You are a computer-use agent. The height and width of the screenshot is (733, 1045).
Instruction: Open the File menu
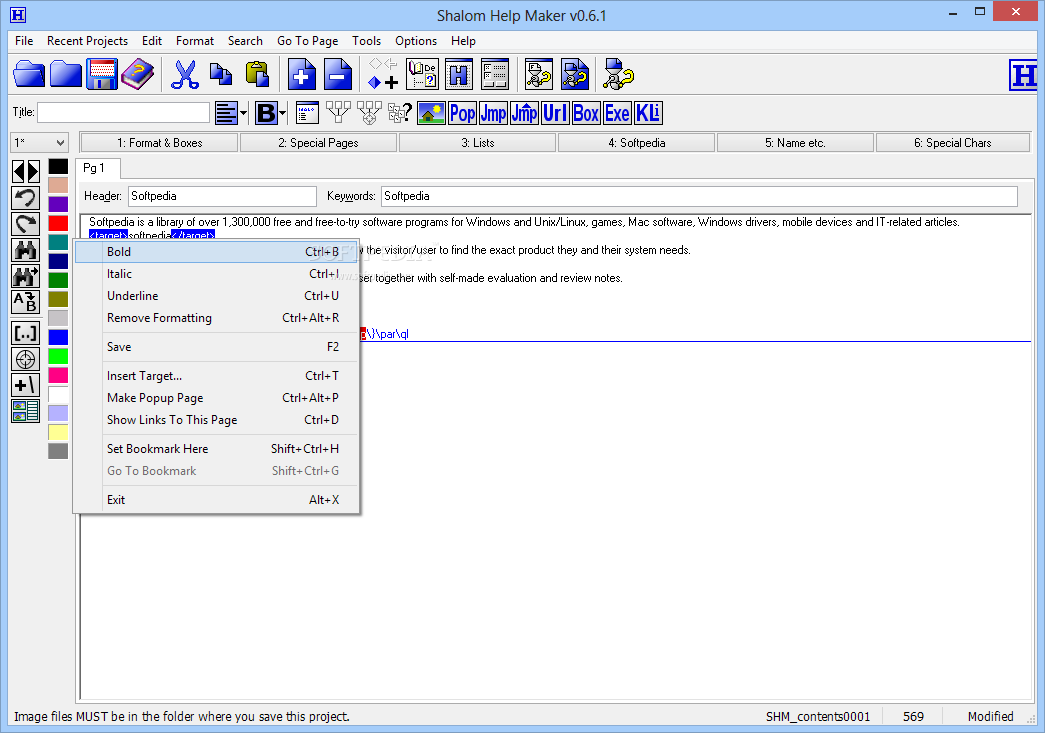tap(24, 41)
